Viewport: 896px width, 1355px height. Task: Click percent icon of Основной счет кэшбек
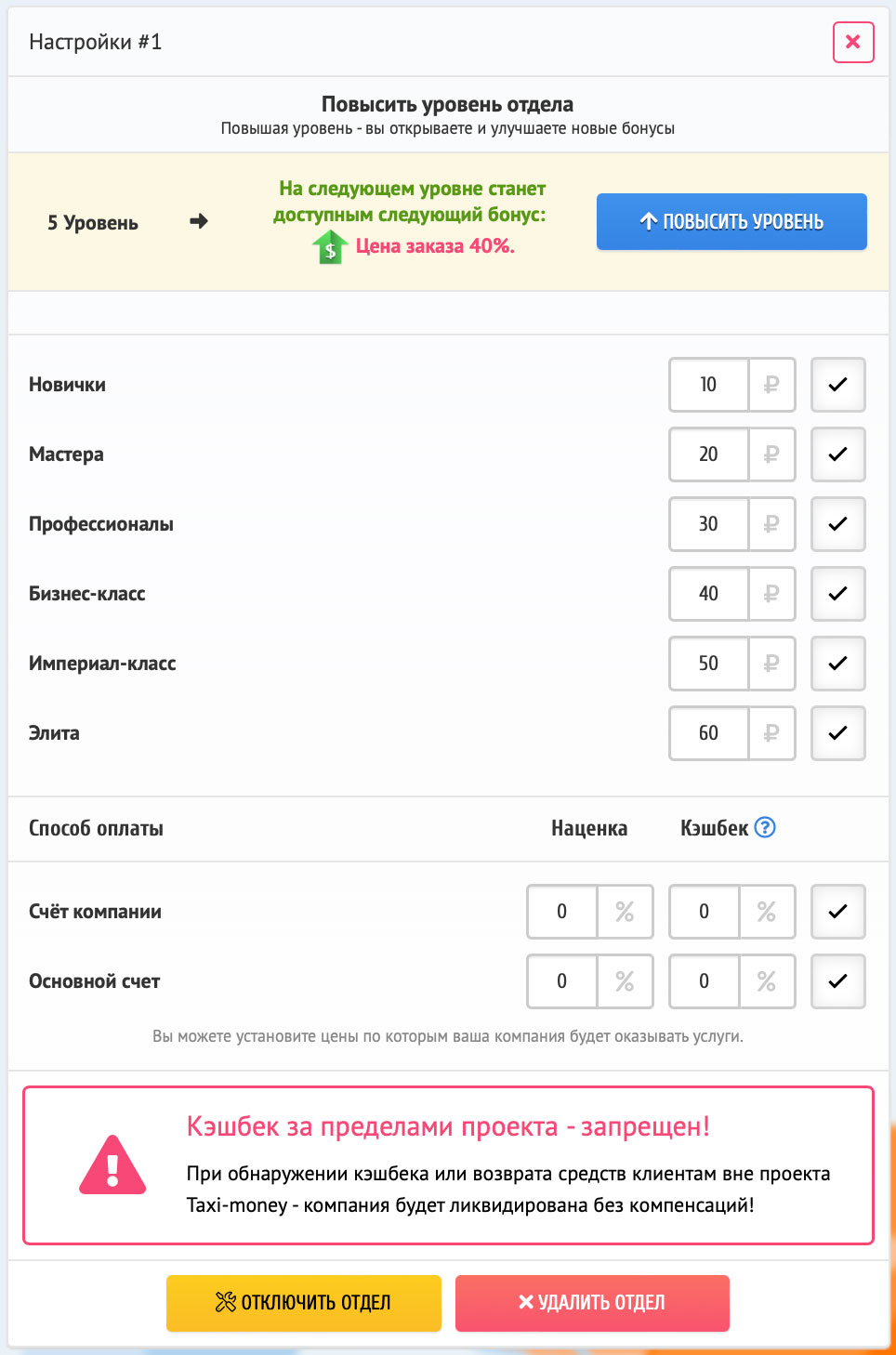tap(767, 981)
